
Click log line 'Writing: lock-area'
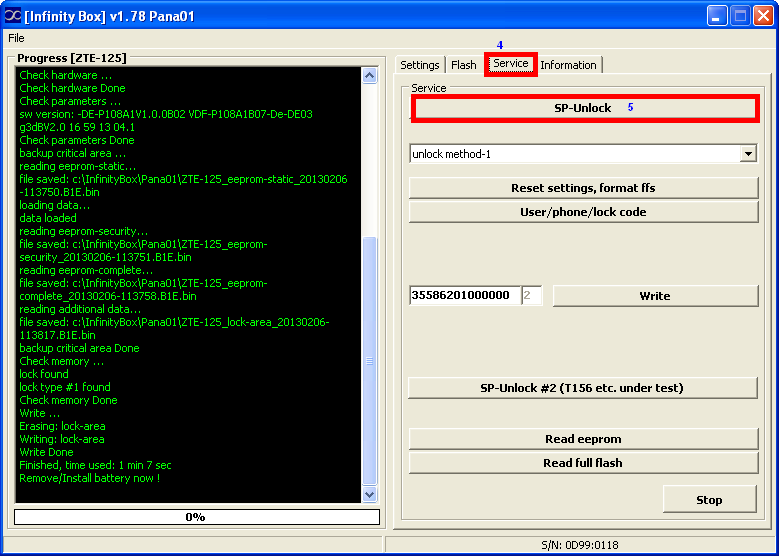pos(62,439)
